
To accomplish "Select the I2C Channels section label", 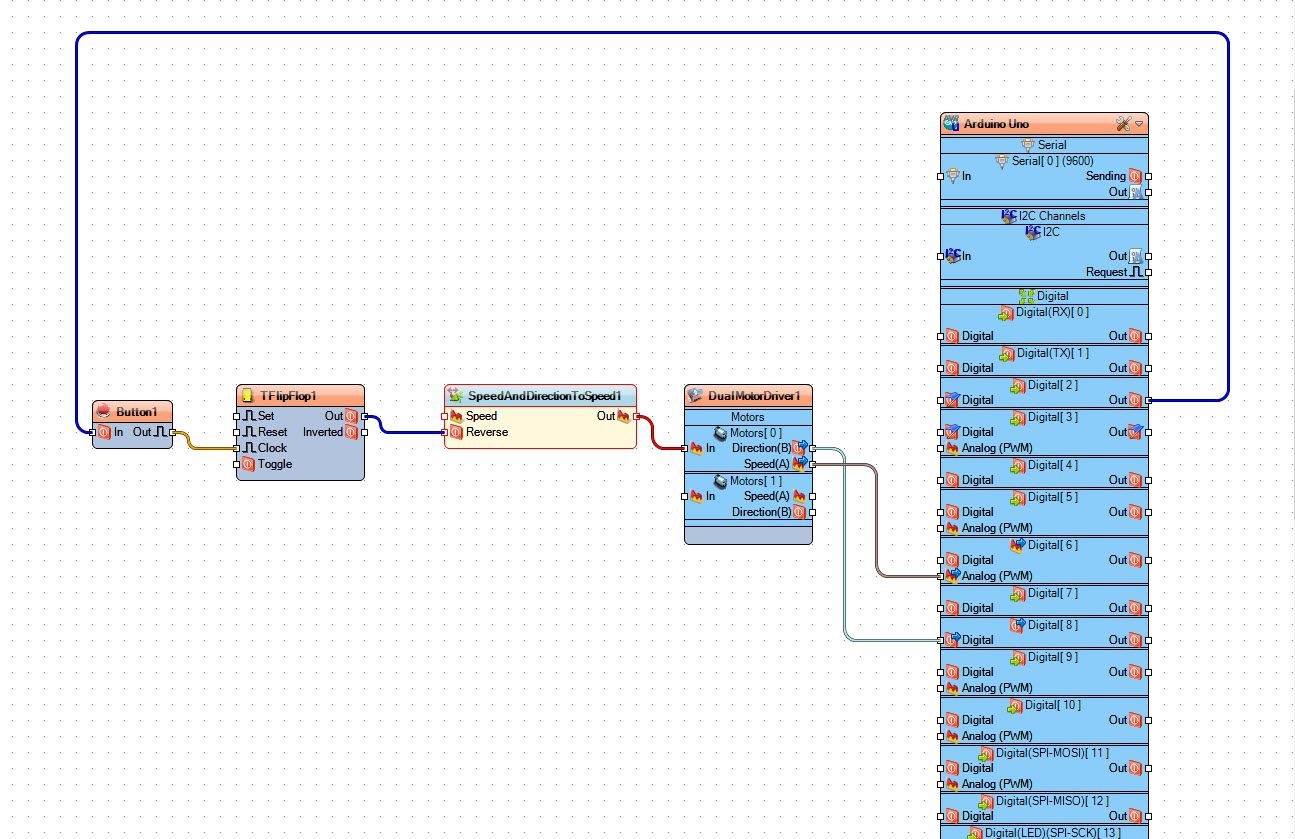I will pos(1052,216).
